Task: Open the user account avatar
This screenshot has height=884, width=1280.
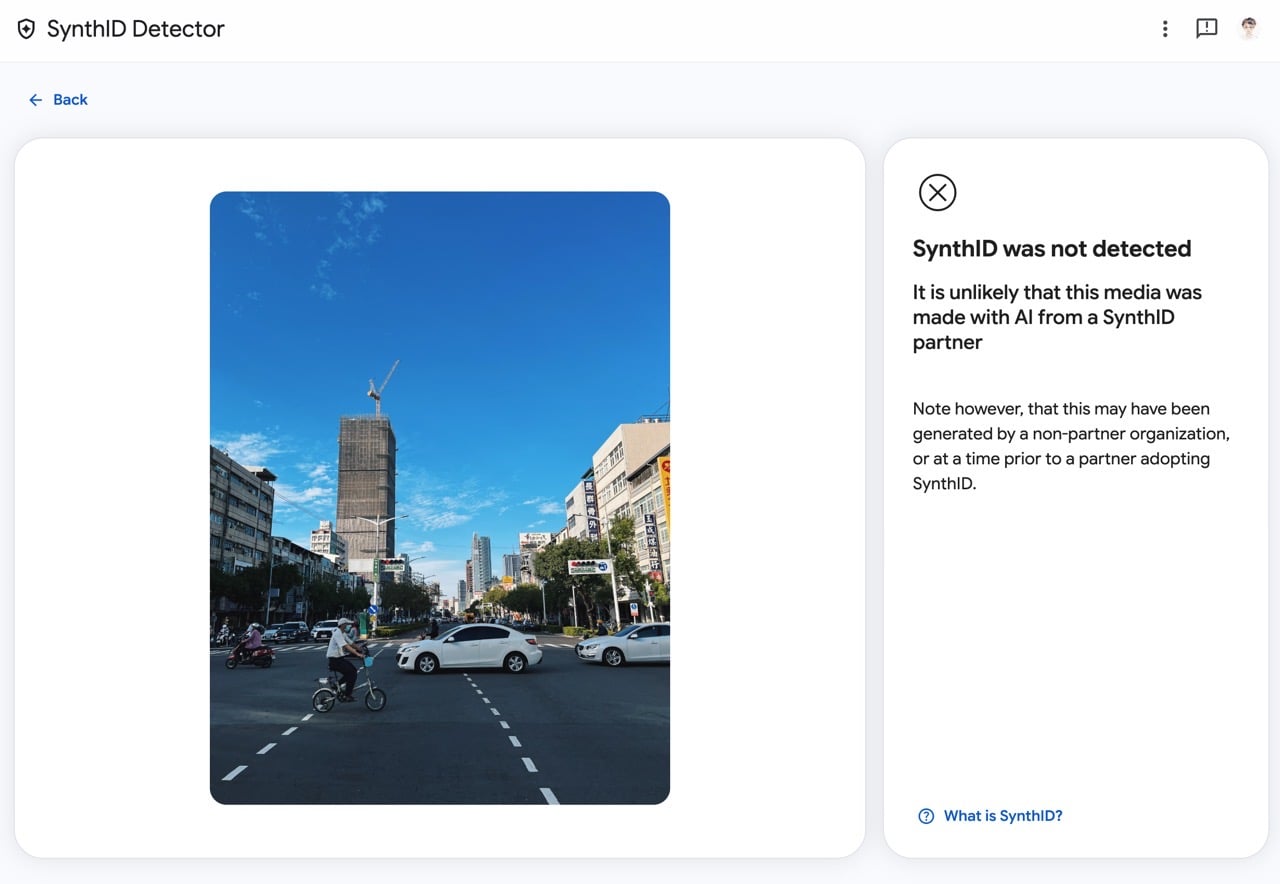Action: click(1248, 29)
